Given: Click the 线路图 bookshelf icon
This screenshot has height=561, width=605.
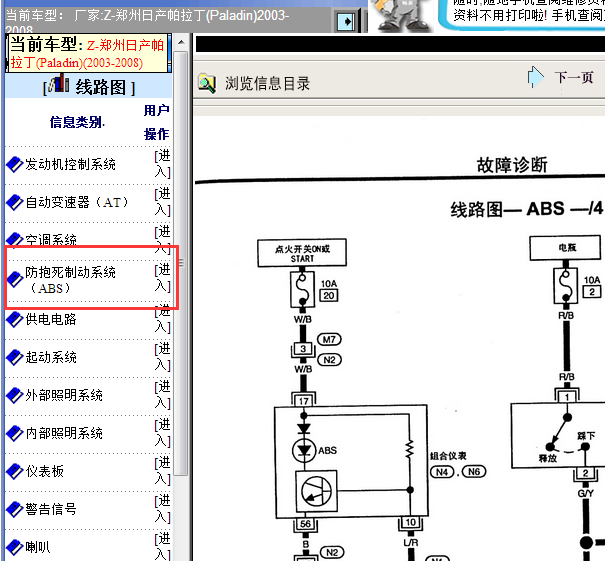Looking at the screenshot, I should pyautogui.click(x=59, y=83).
